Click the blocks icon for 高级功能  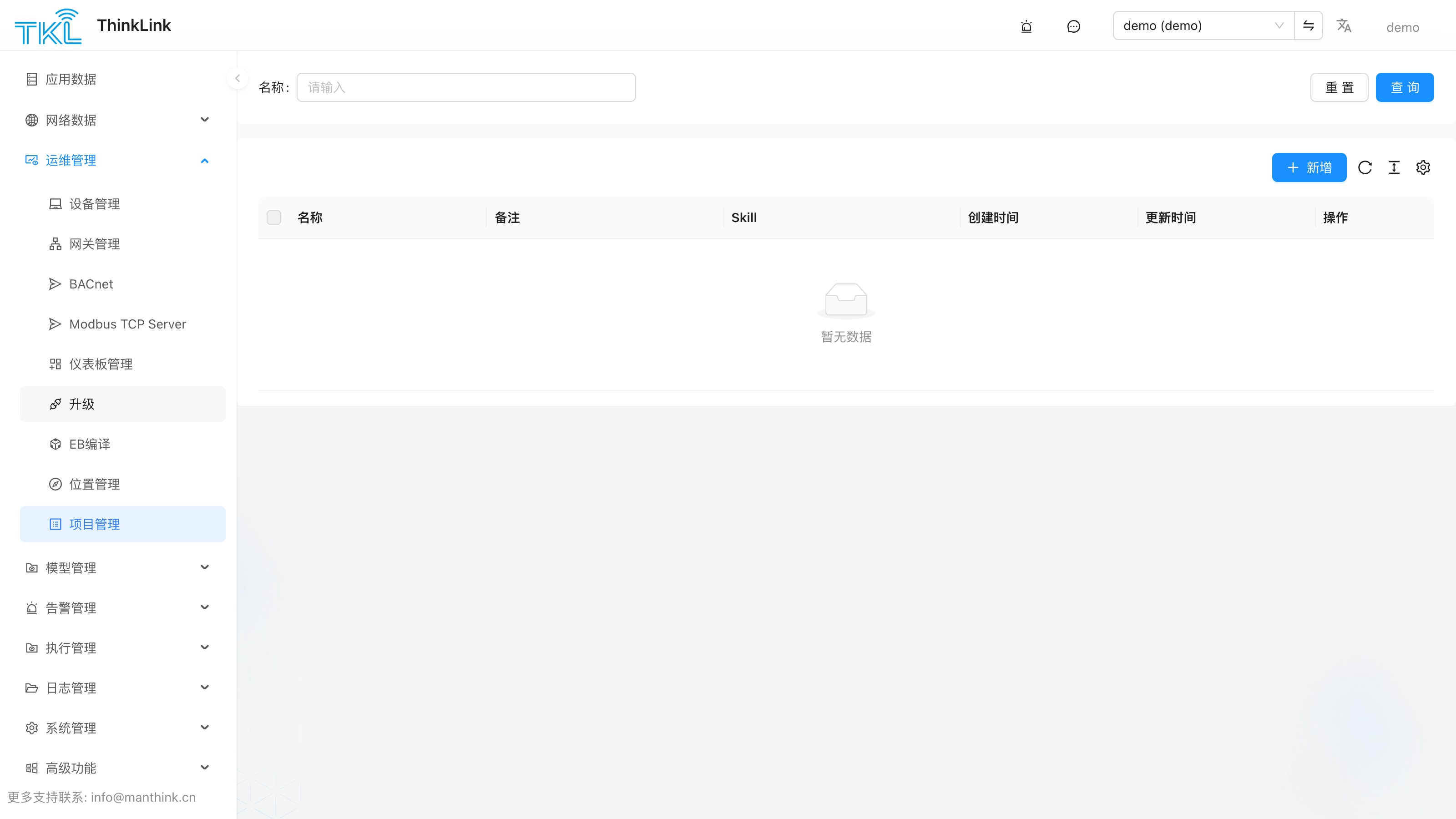point(32,768)
